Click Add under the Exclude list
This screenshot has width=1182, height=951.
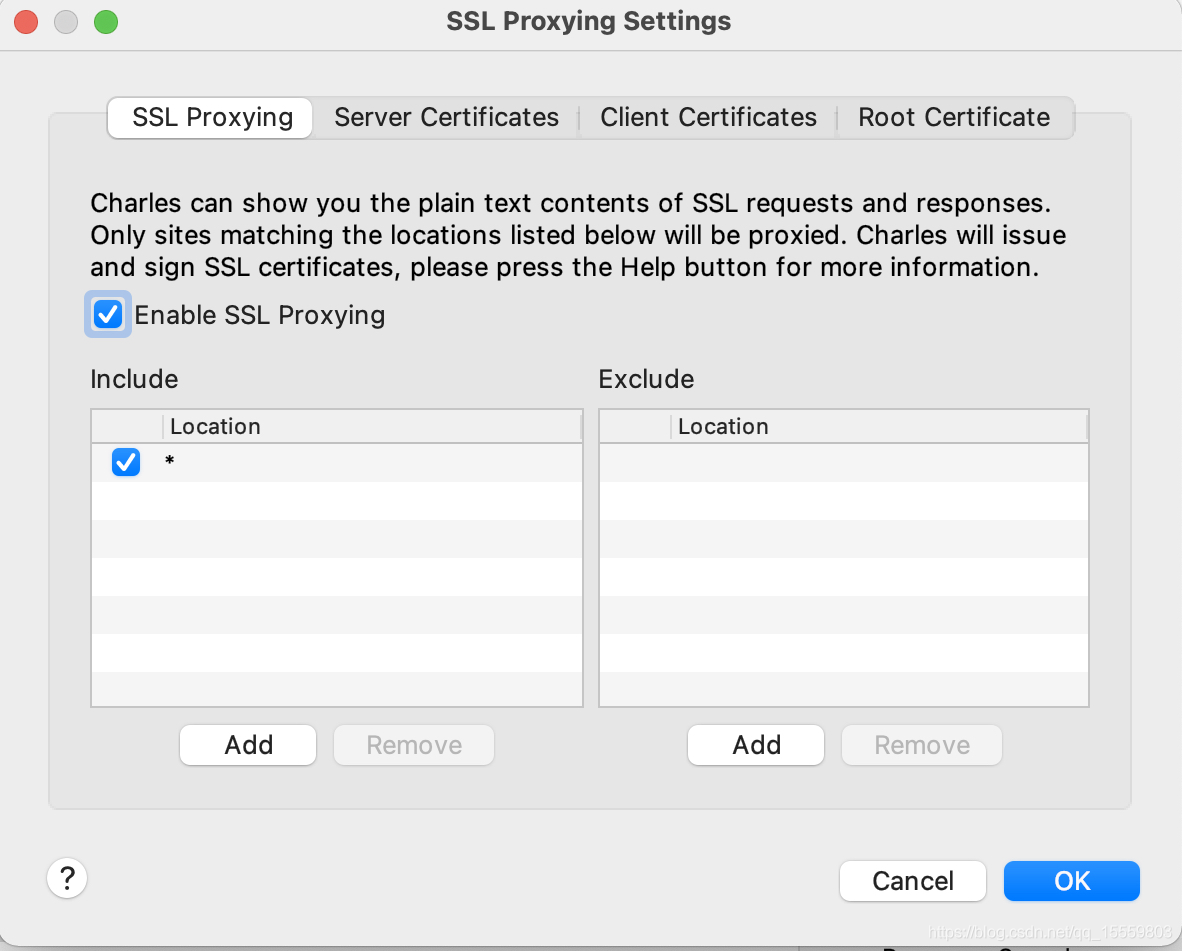[x=756, y=745]
